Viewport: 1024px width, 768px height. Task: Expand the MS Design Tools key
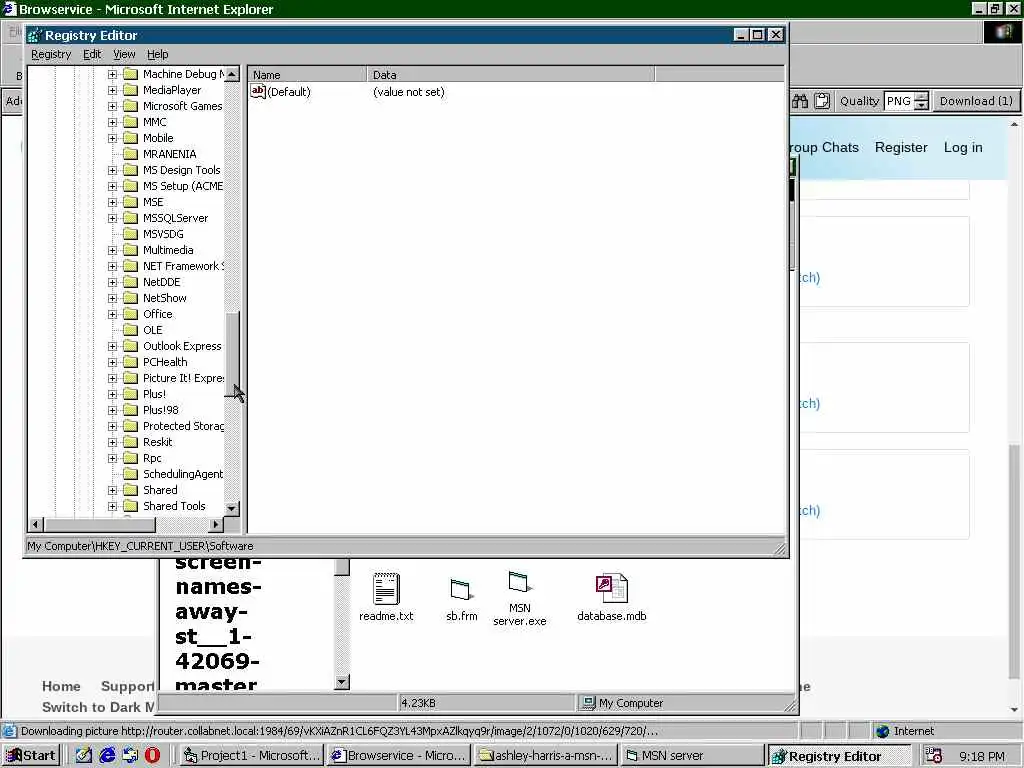pyautogui.click(x=112, y=170)
